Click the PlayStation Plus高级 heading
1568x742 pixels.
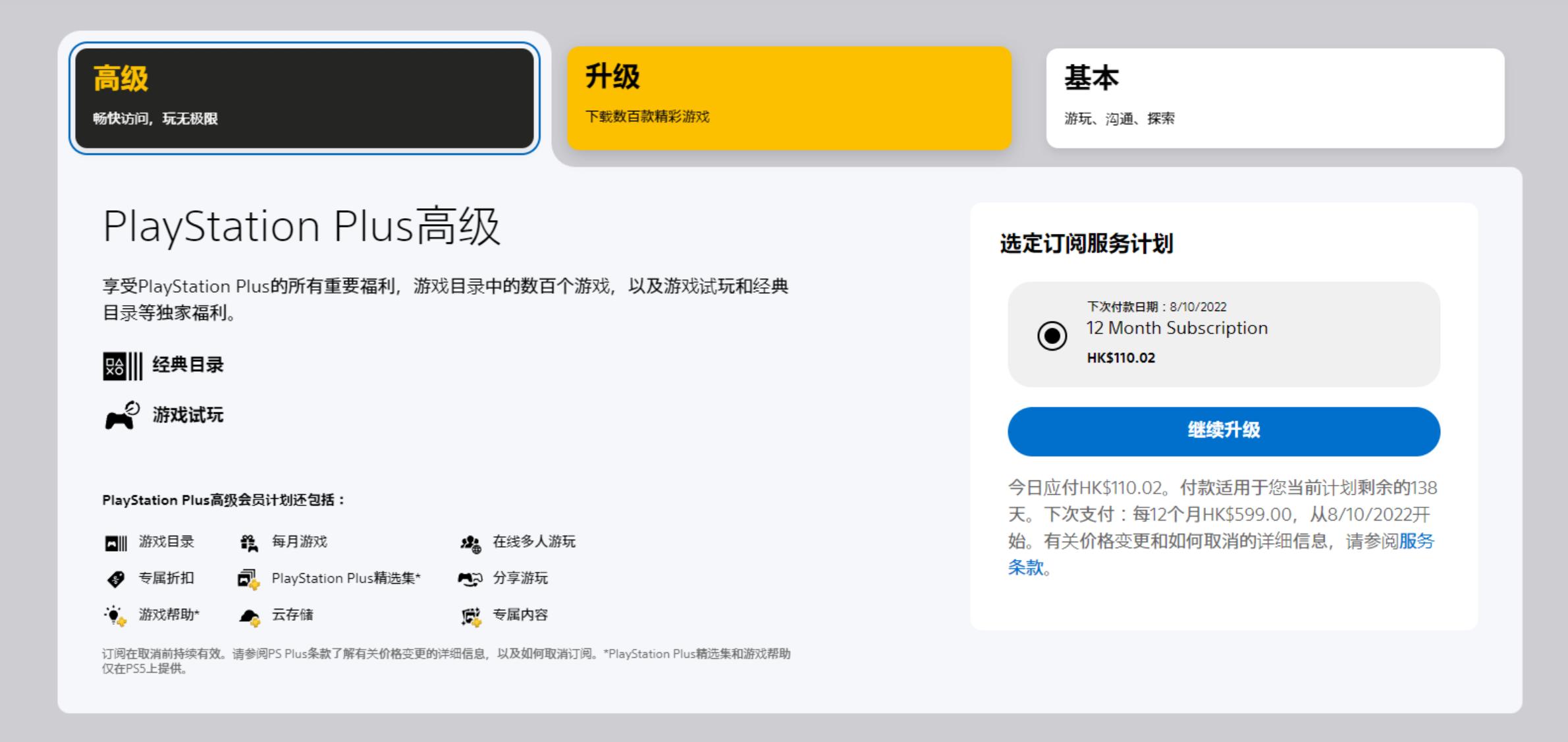[303, 227]
